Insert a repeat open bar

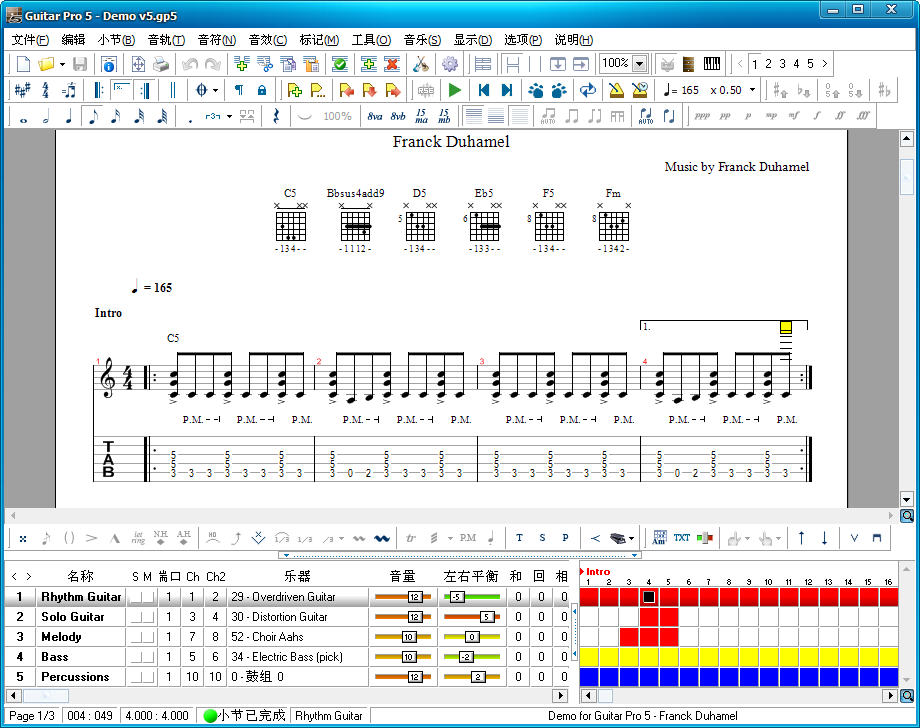(98, 90)
